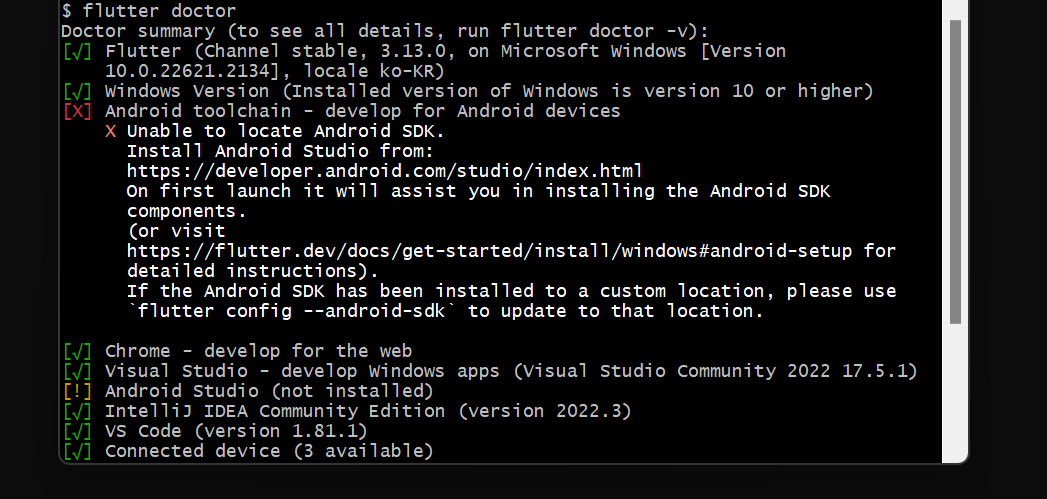Click 'Connected device (3 available)' line
1047x499 pixels.
[269, 451]
